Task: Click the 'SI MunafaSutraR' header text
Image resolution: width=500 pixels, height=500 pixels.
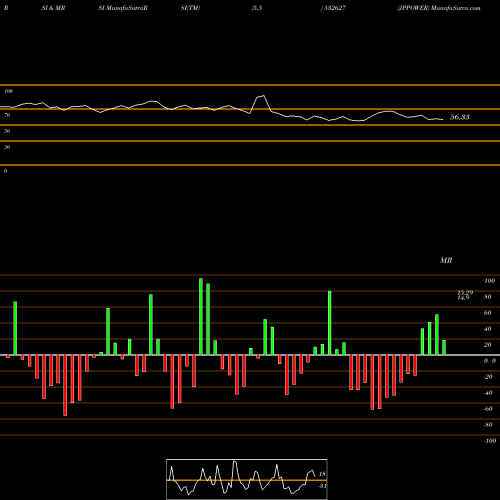Action: [x=123, y=8]
